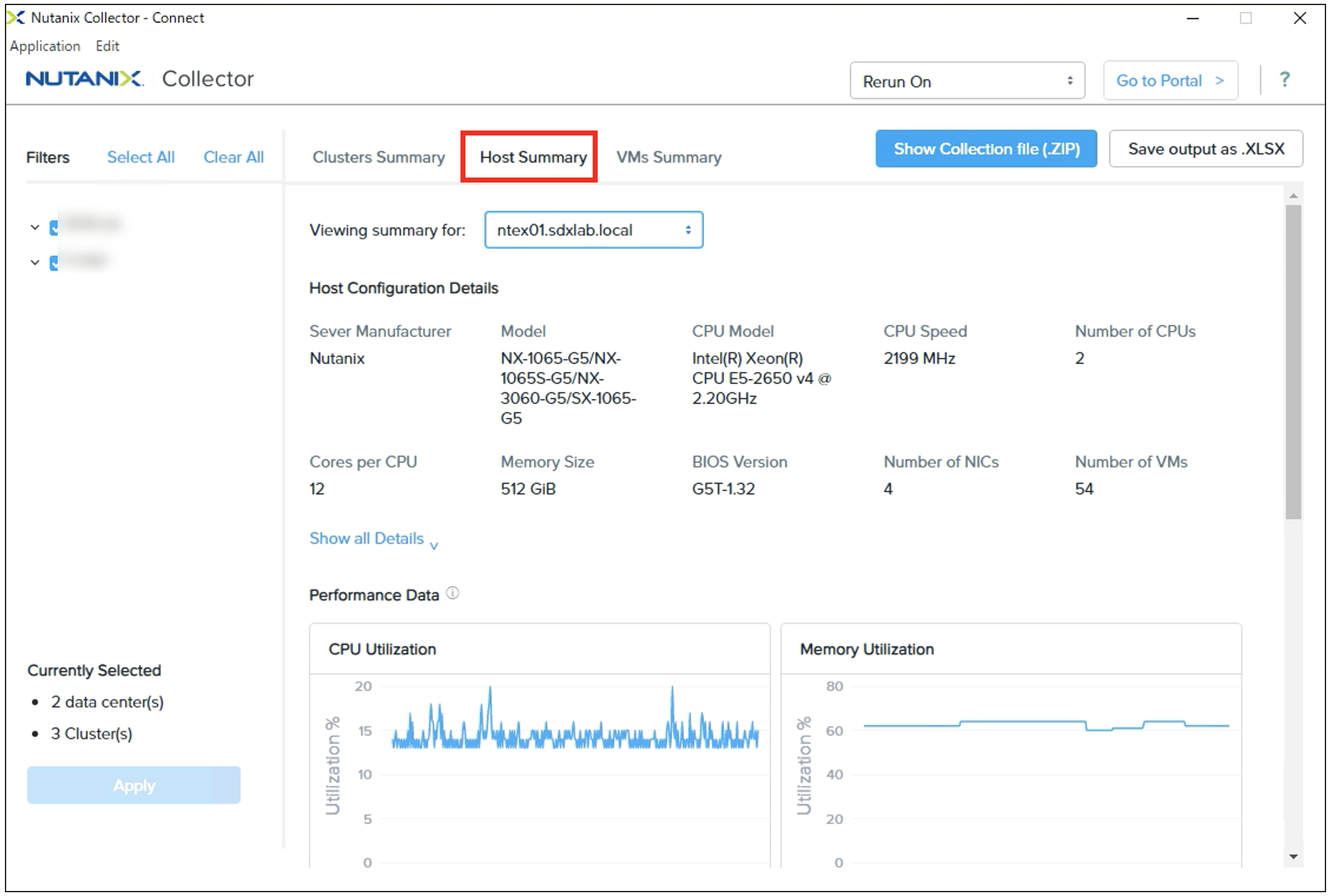Click the 'G5T-1.32' BIOS version value
The width and height of the screenshot is (1331, 896).
[x=723, y=488]
